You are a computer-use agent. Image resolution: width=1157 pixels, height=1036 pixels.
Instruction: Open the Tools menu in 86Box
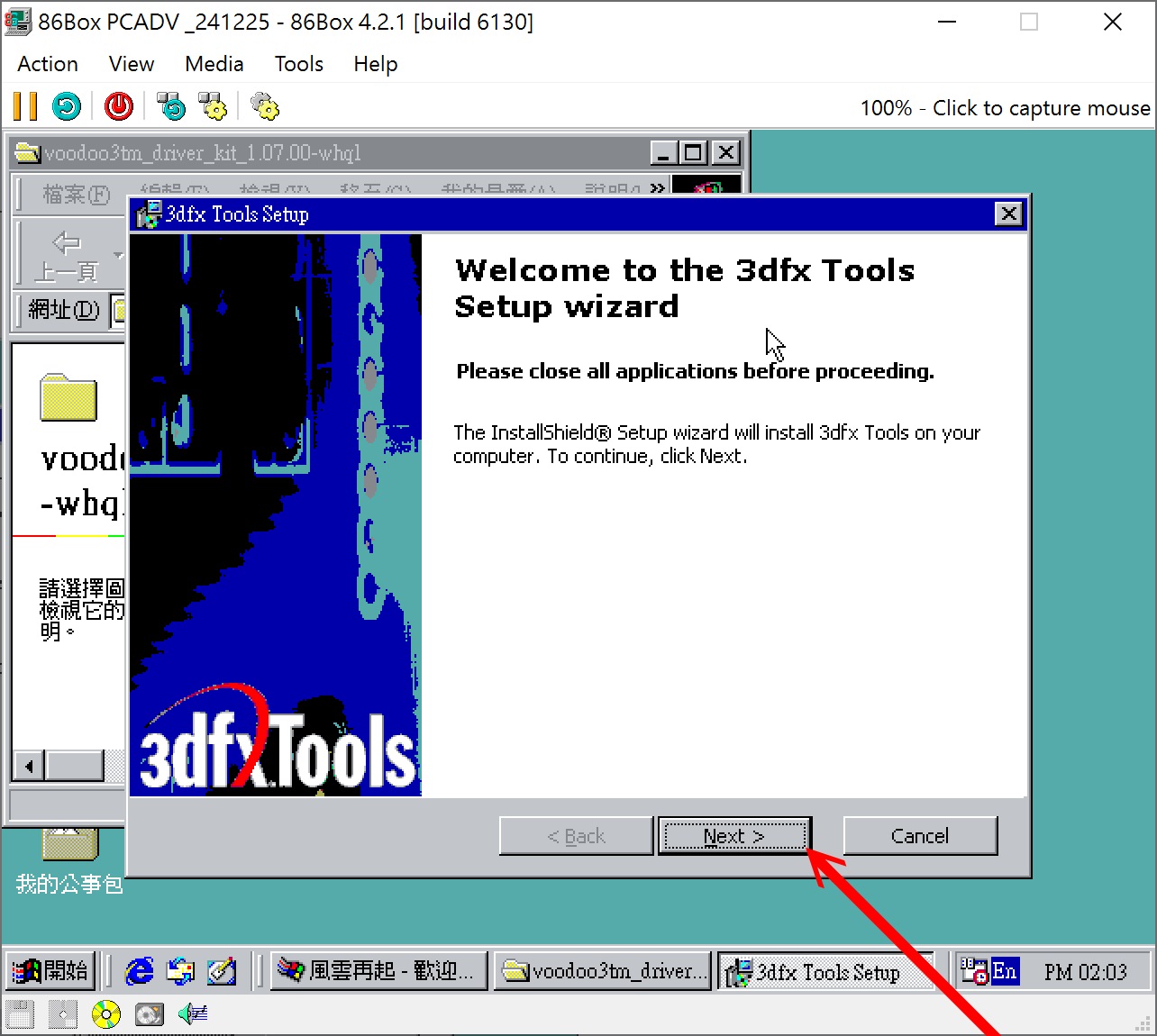tap(299, 64)
